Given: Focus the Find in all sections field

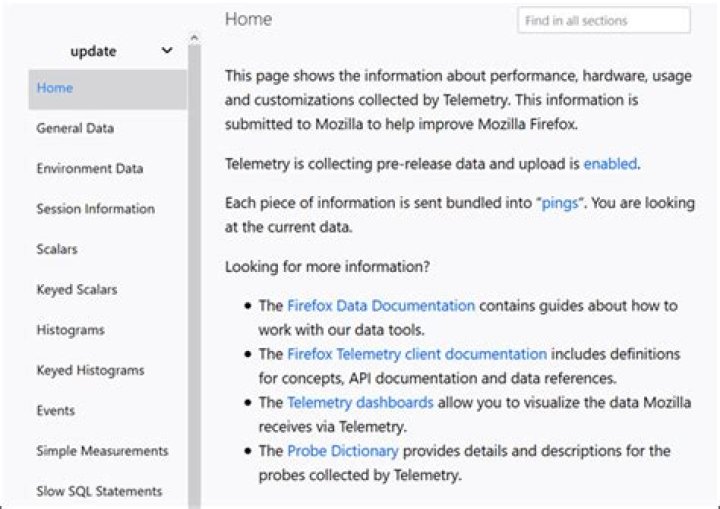Looking at the screenshot, I should click(604, 20).
